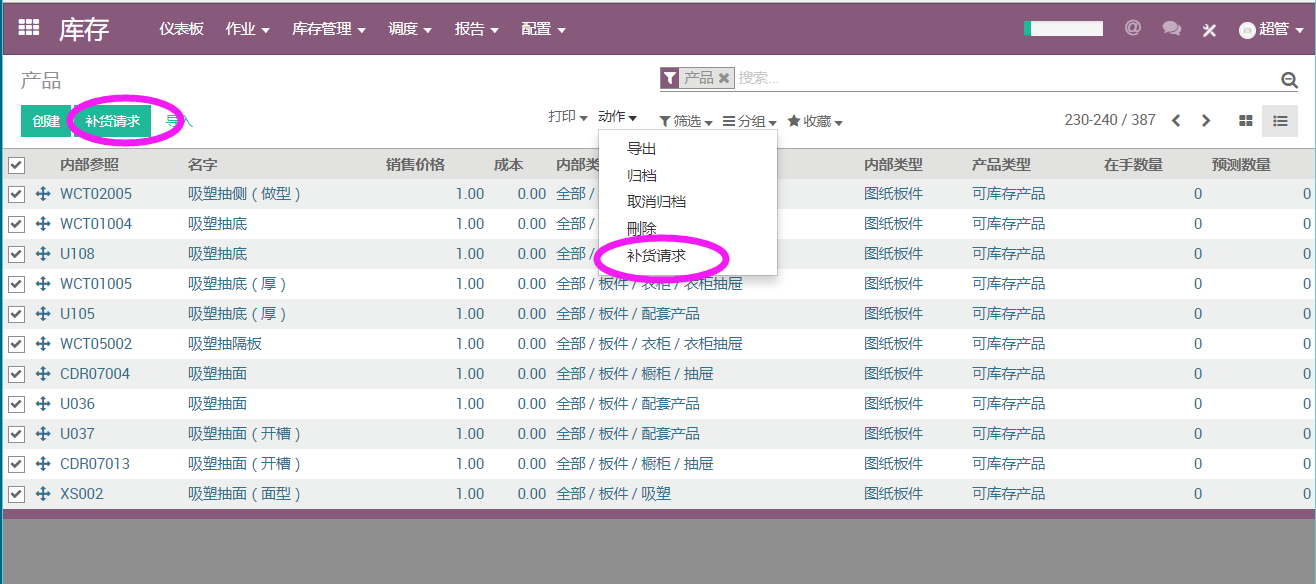Remove the 产品 filter tag

(x=724, y=78)
